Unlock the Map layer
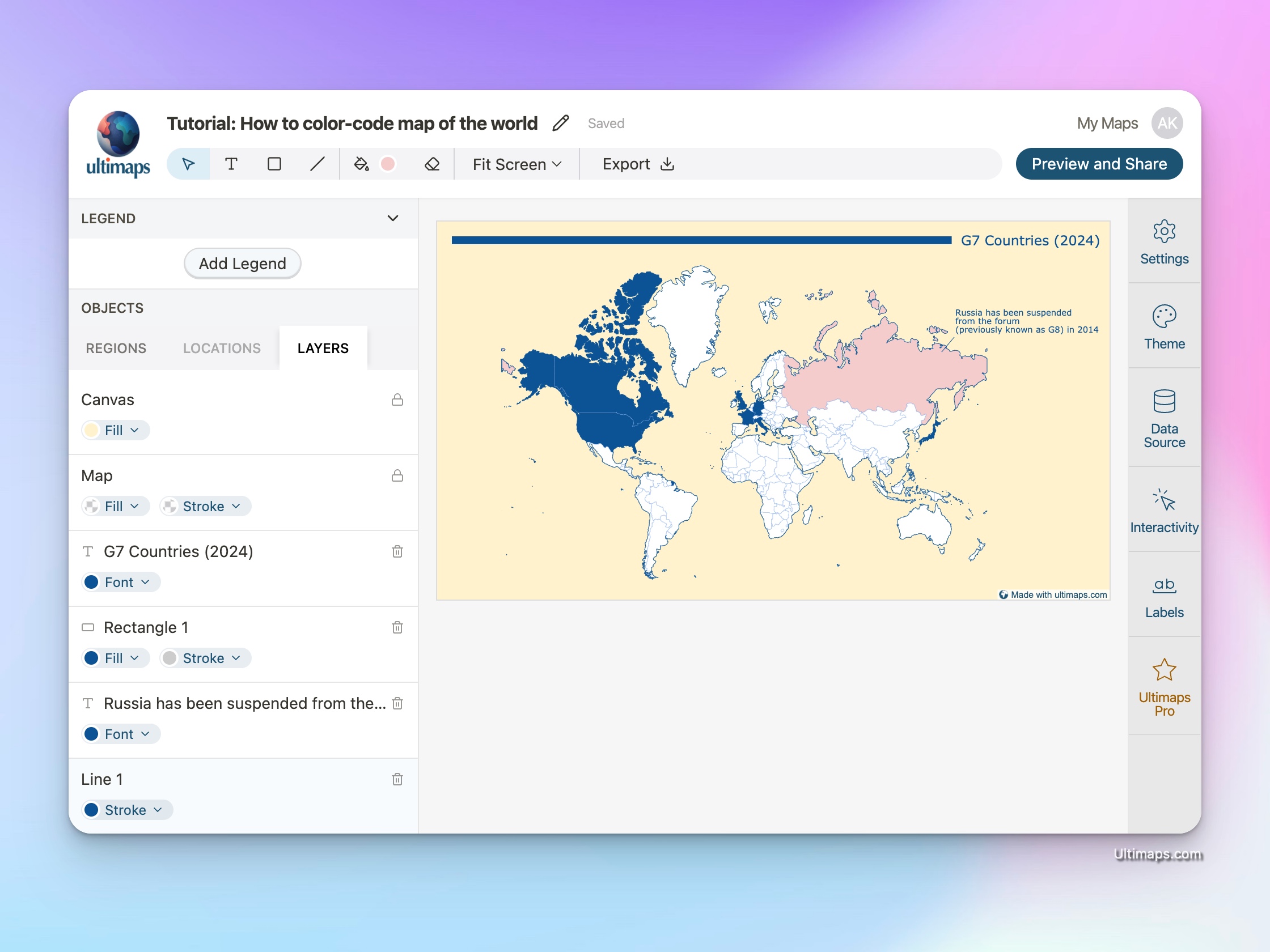 pyautogui.click(x=397, y=475)
